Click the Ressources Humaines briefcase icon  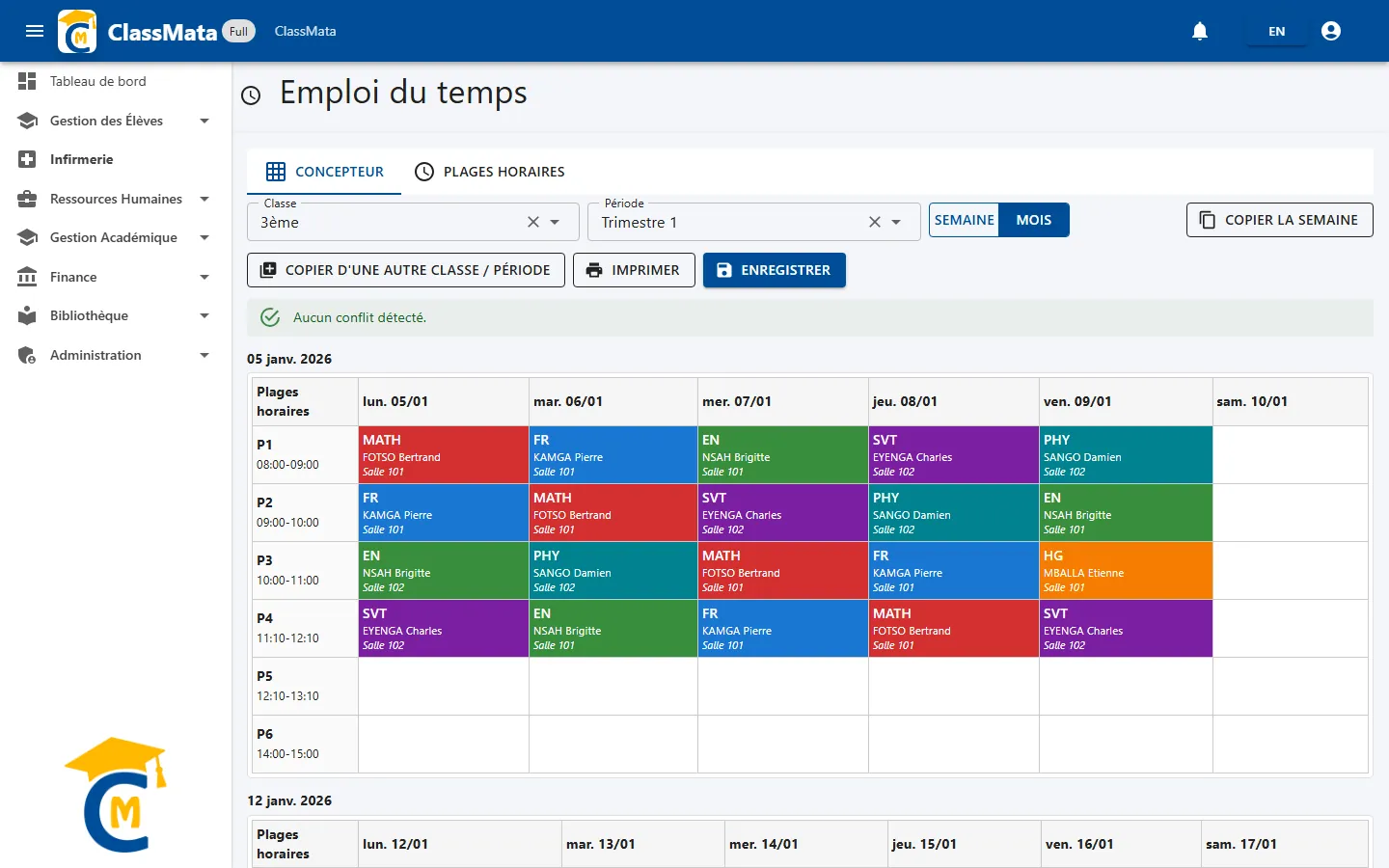tap(27, 199)
